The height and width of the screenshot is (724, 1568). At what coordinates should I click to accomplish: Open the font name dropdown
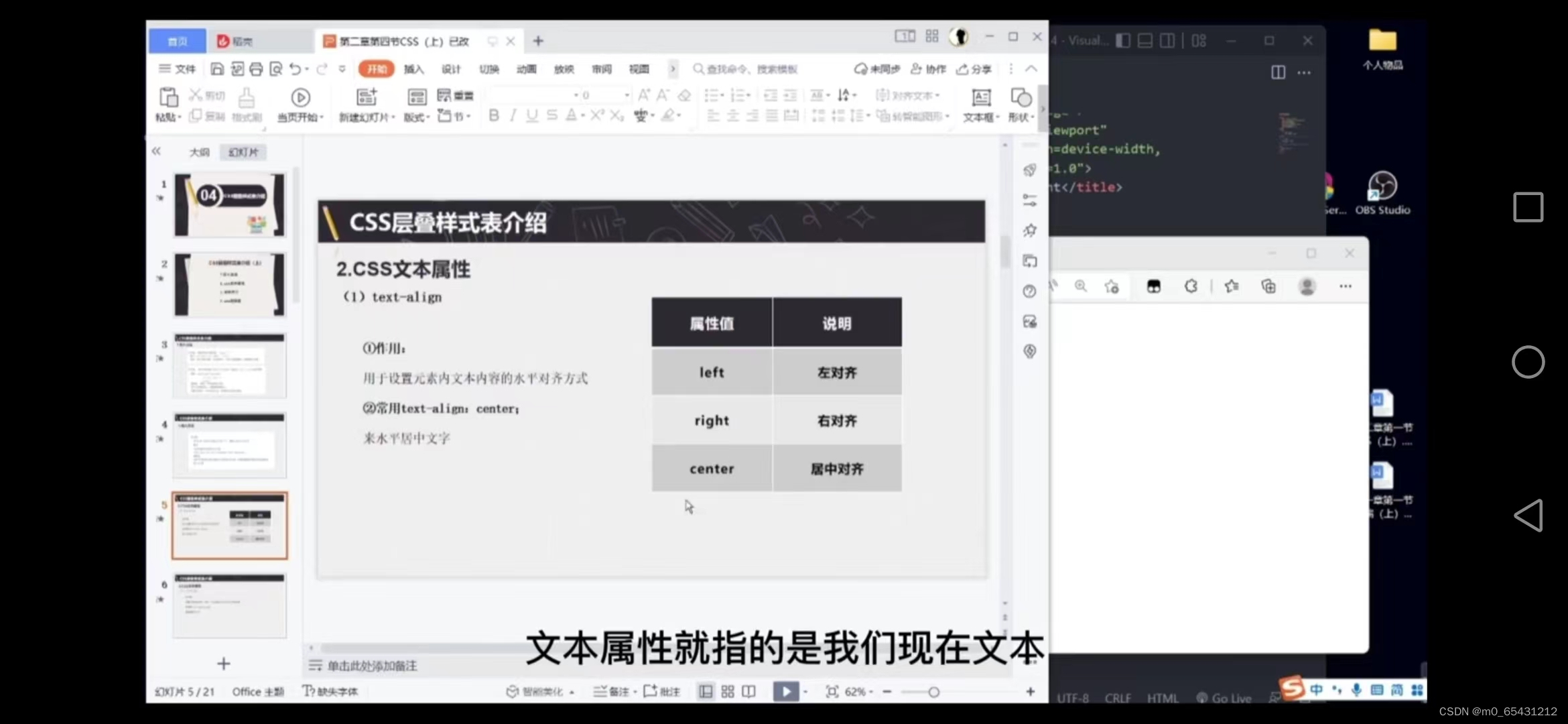(x=576, y=95)
